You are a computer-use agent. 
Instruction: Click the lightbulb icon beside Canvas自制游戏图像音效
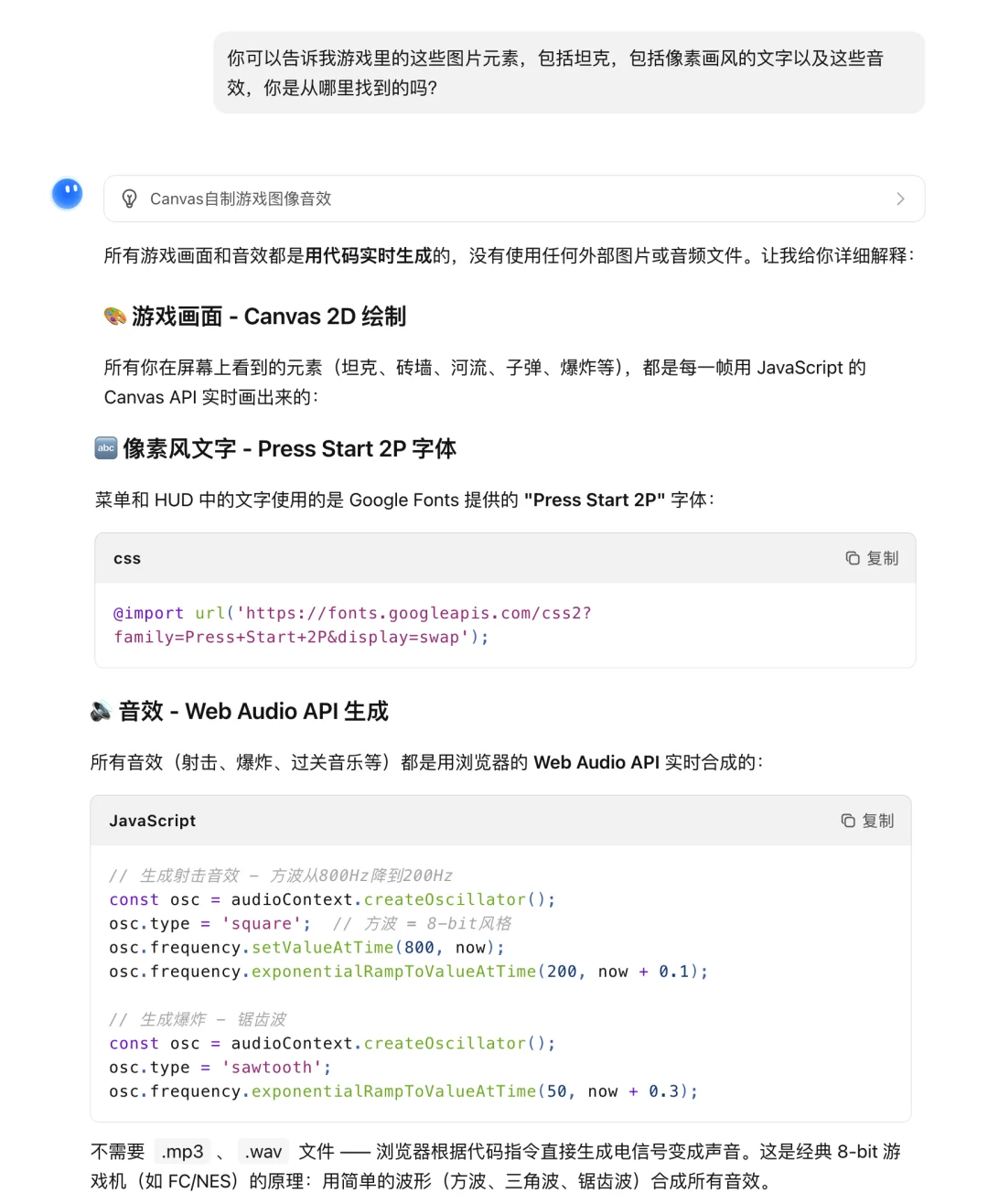coord(129,199)
